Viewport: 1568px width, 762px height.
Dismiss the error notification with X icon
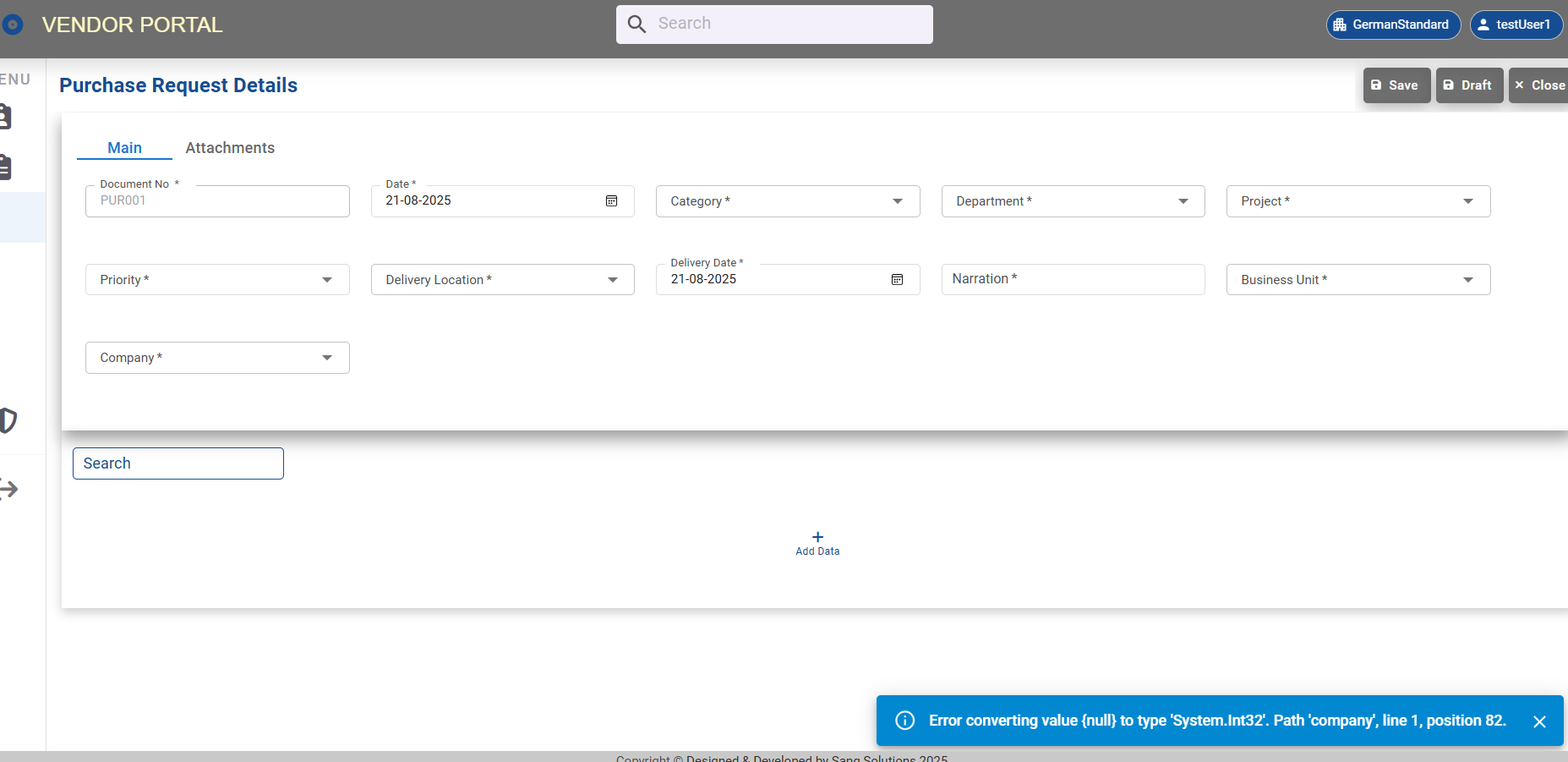1539,721
